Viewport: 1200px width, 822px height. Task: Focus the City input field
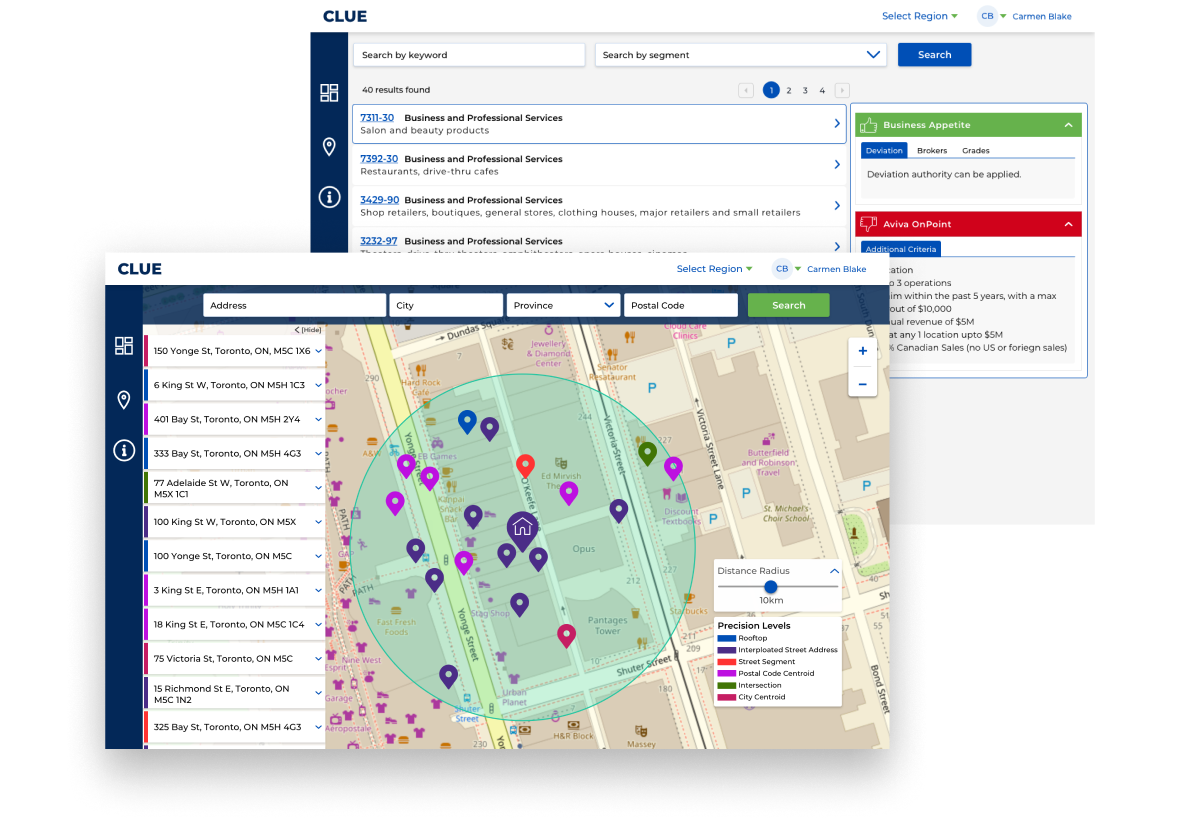(446, 305)
